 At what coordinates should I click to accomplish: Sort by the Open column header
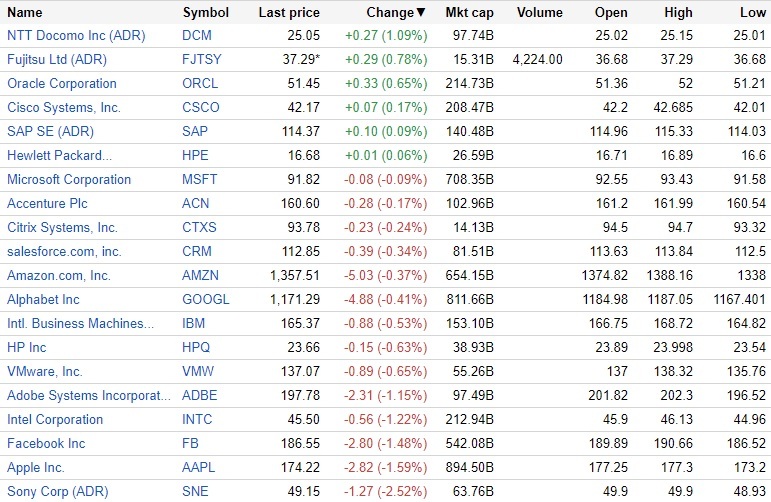click(x=611, y=13)
